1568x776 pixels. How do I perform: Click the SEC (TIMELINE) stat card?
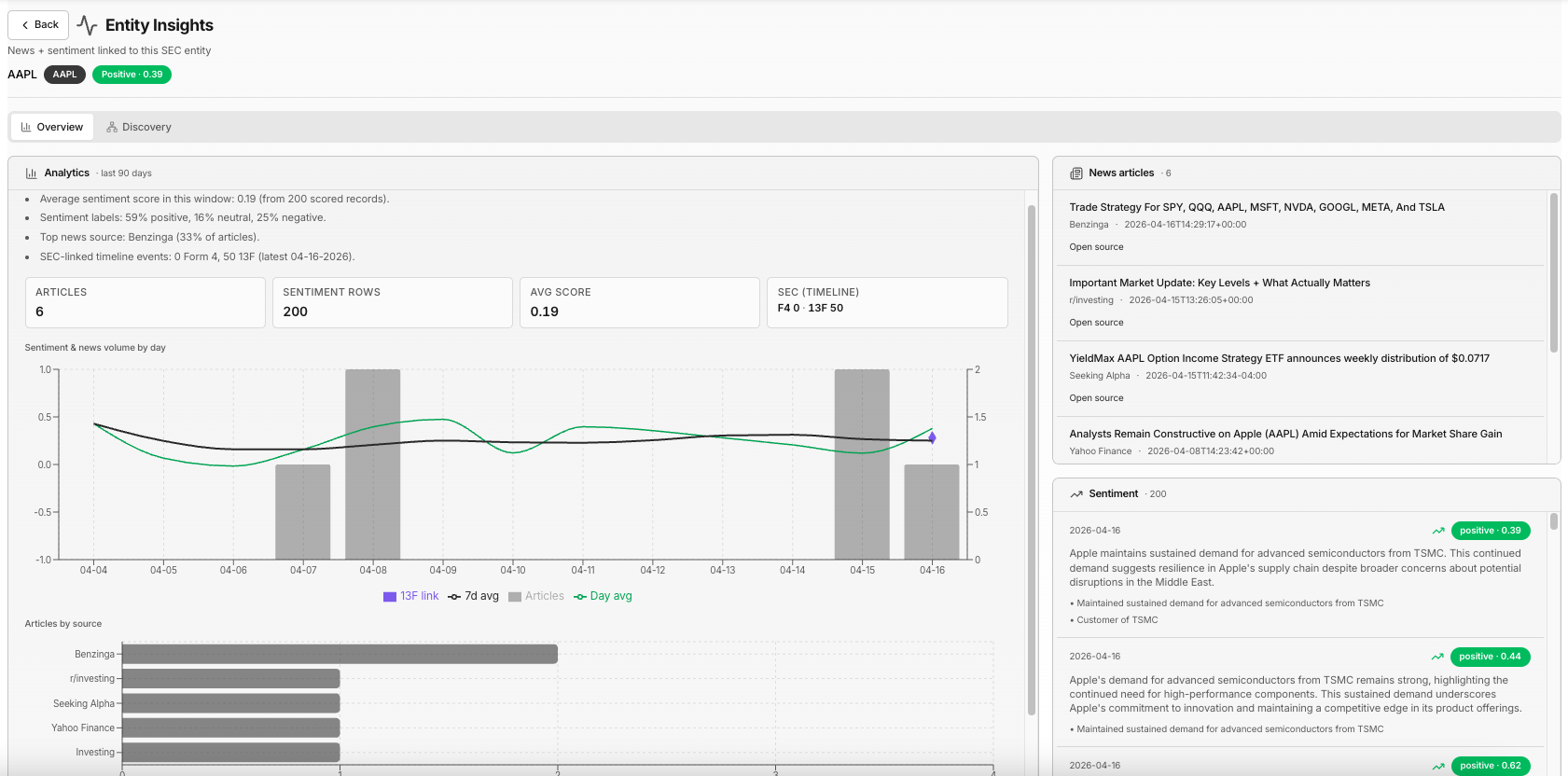coord(887,302)
